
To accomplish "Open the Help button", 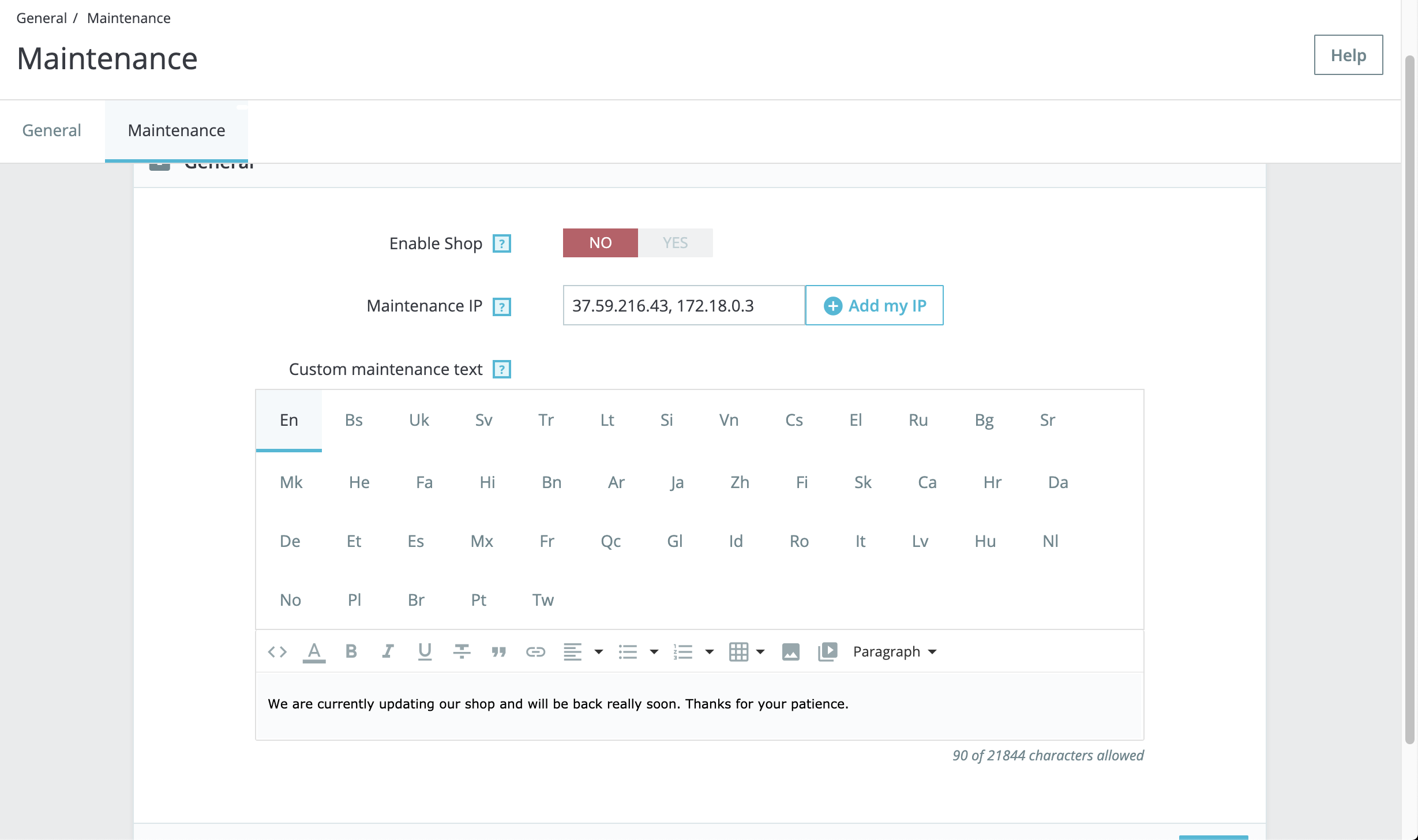I will tap(1348, 55).
